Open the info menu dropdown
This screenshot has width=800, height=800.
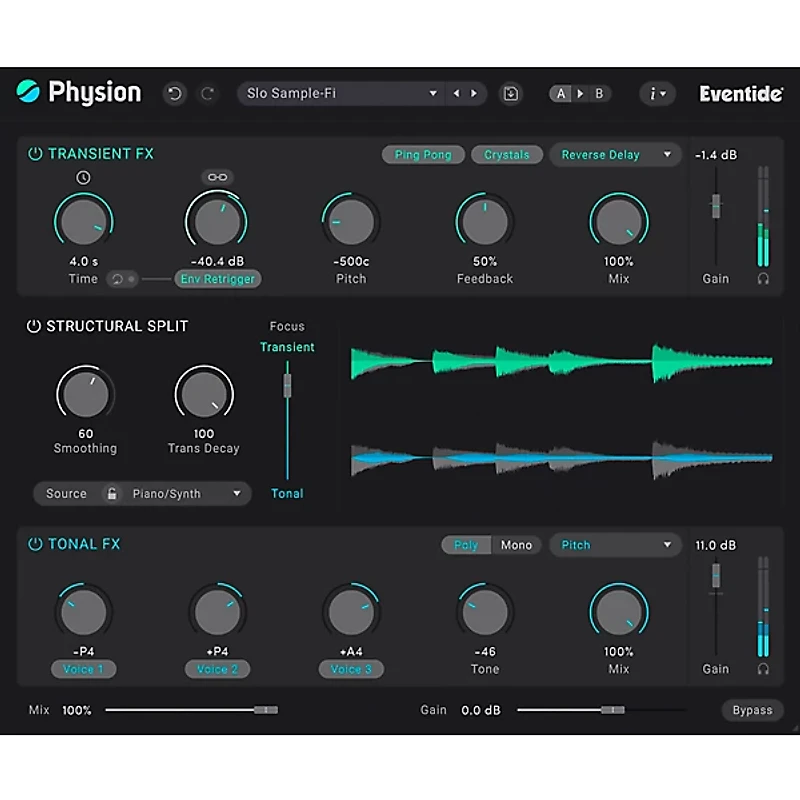[657, 94]
